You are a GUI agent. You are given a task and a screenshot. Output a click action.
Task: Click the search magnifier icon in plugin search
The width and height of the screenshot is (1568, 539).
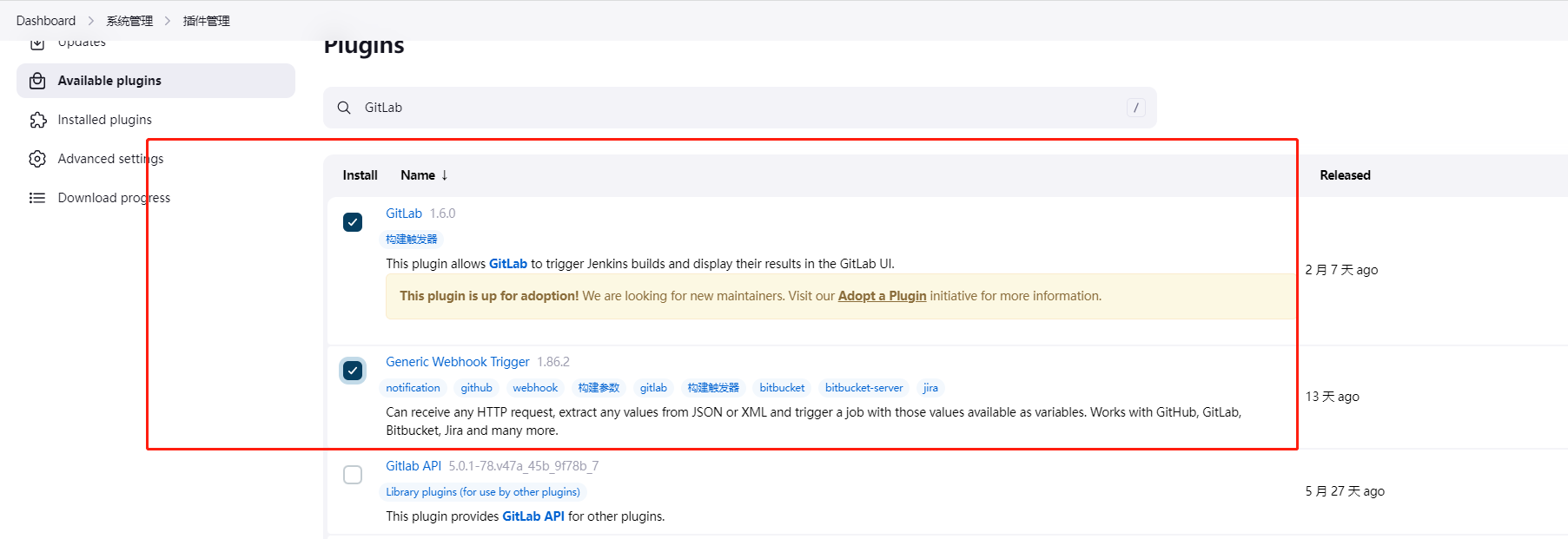344,108
